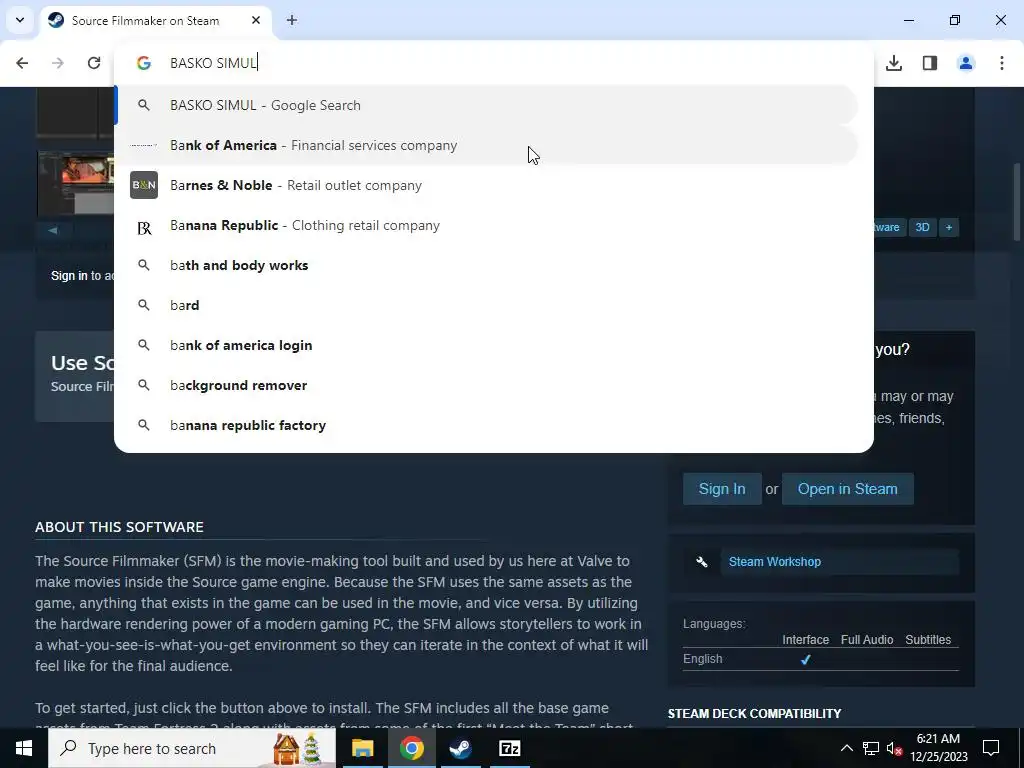Image resolution: width=1024 pixels, height=768 pixels.
Task: Select Banana Republic suggestion
Action: pos(486,225)
